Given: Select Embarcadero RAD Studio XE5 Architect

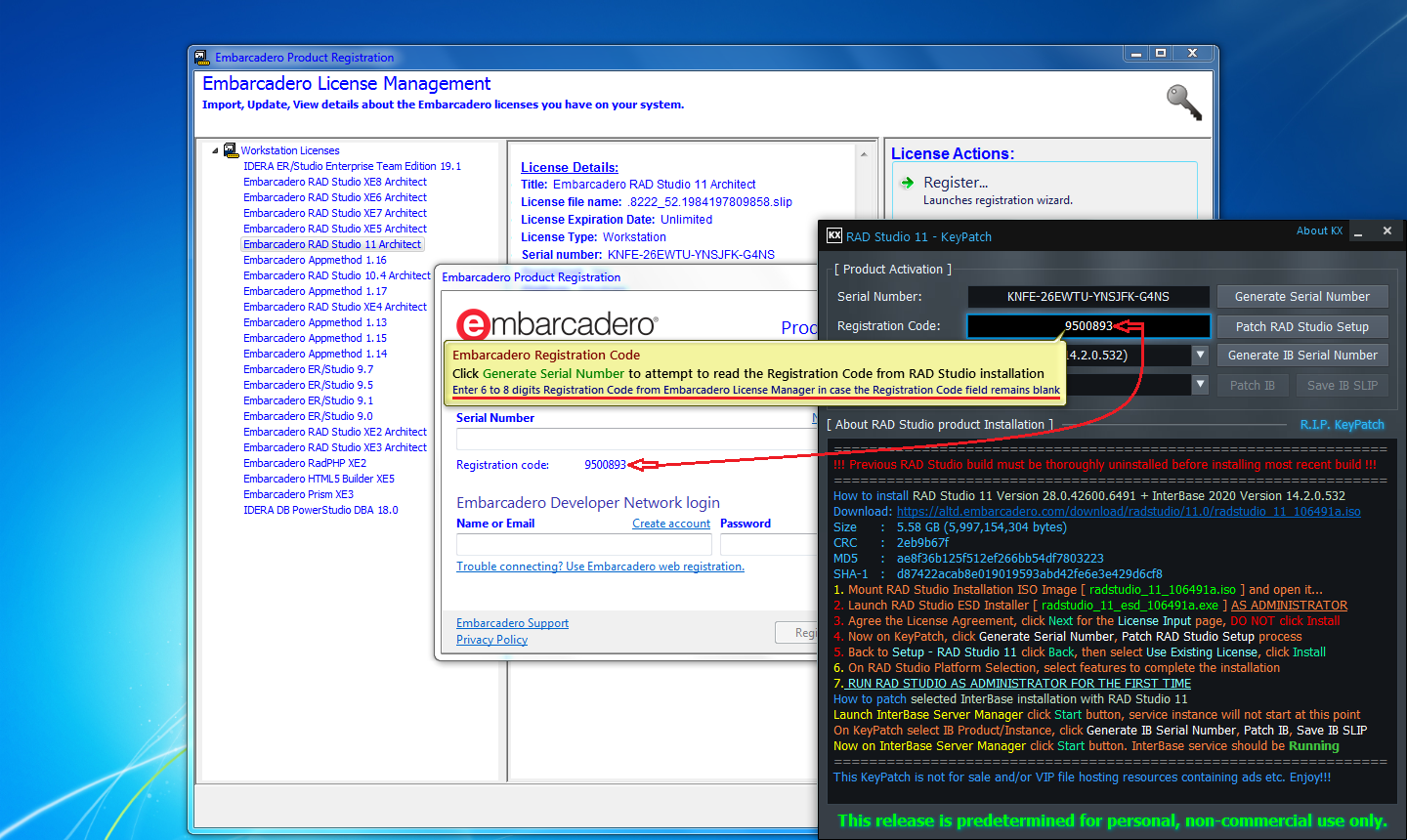Looking at the screenshot, I should 335,229.
